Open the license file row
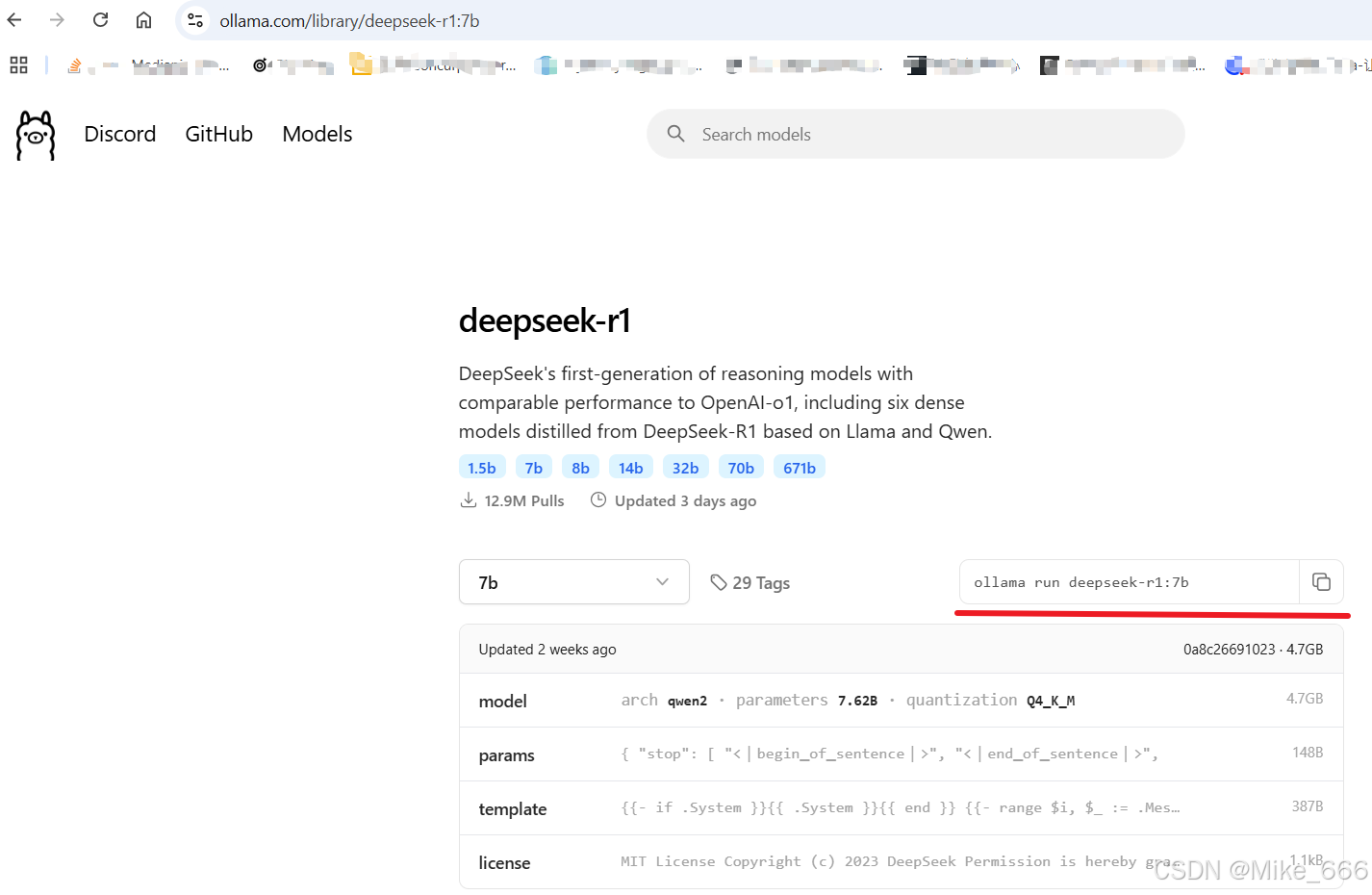This screenshot has width=1372, height=895. pyautogui.click(x=902, y=862)
